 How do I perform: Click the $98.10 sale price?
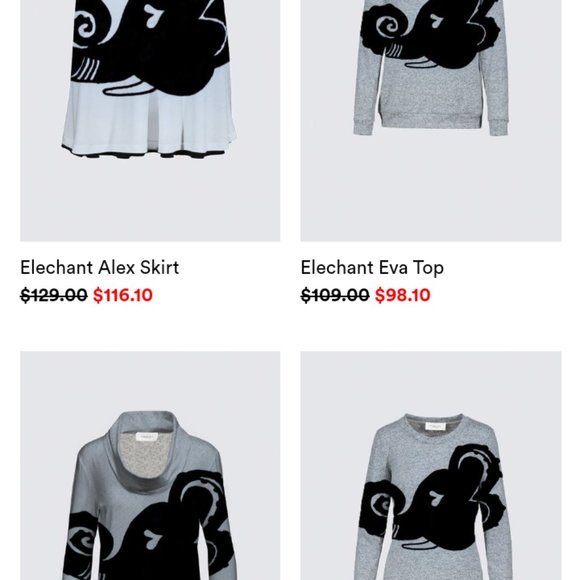[x=402, y=295]
